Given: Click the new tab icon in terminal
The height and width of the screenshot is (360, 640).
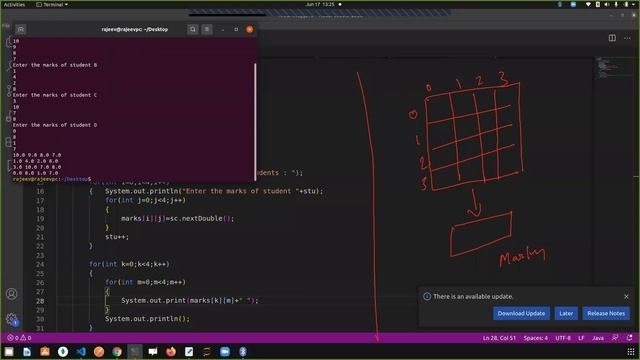Looking at the screenshot, I should 21,29.
